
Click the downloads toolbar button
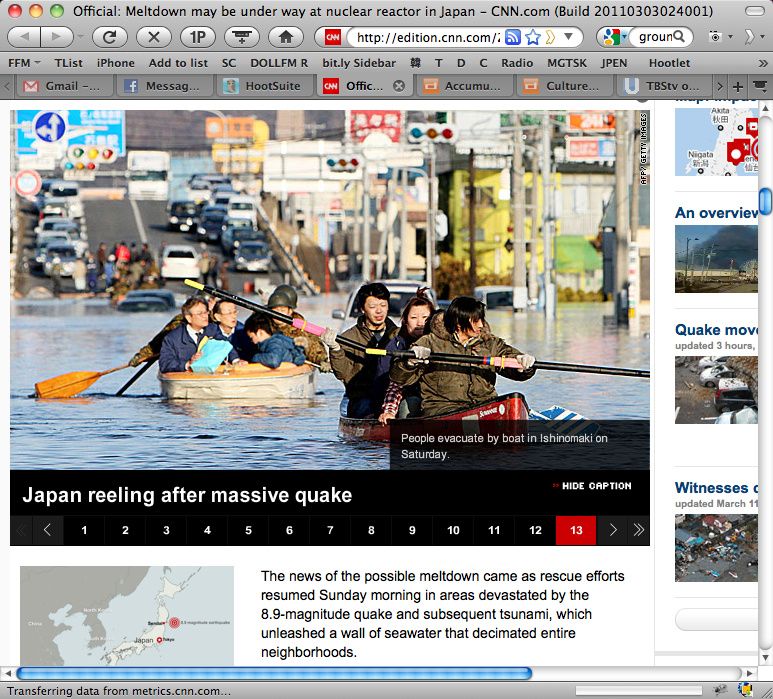[x=242, y=37]
